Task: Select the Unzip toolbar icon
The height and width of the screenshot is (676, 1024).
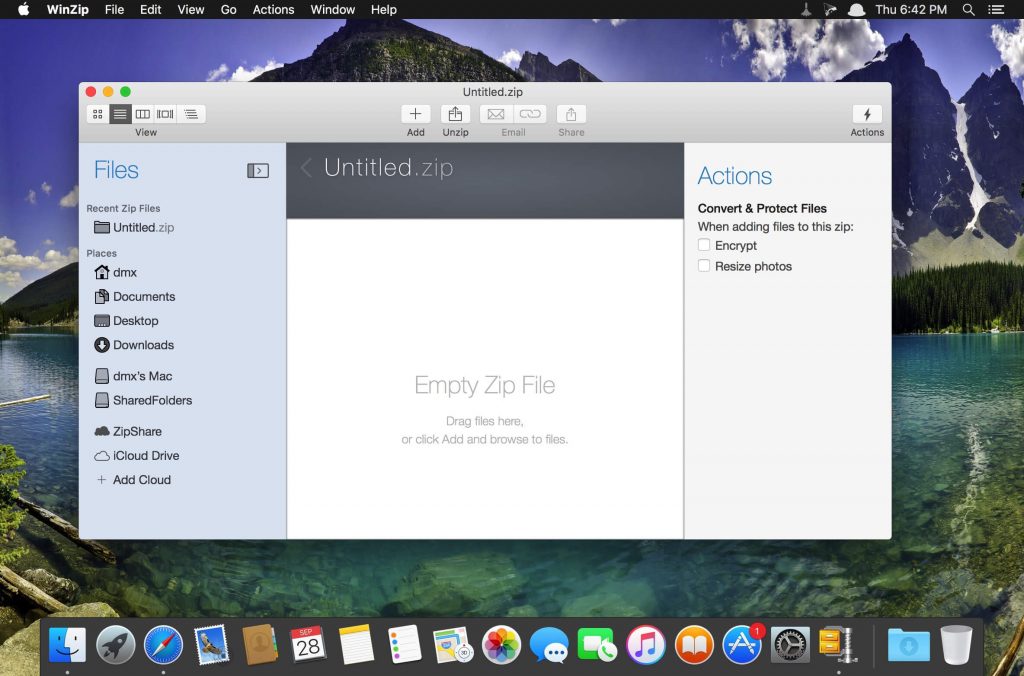Action: tap(455, 113)
